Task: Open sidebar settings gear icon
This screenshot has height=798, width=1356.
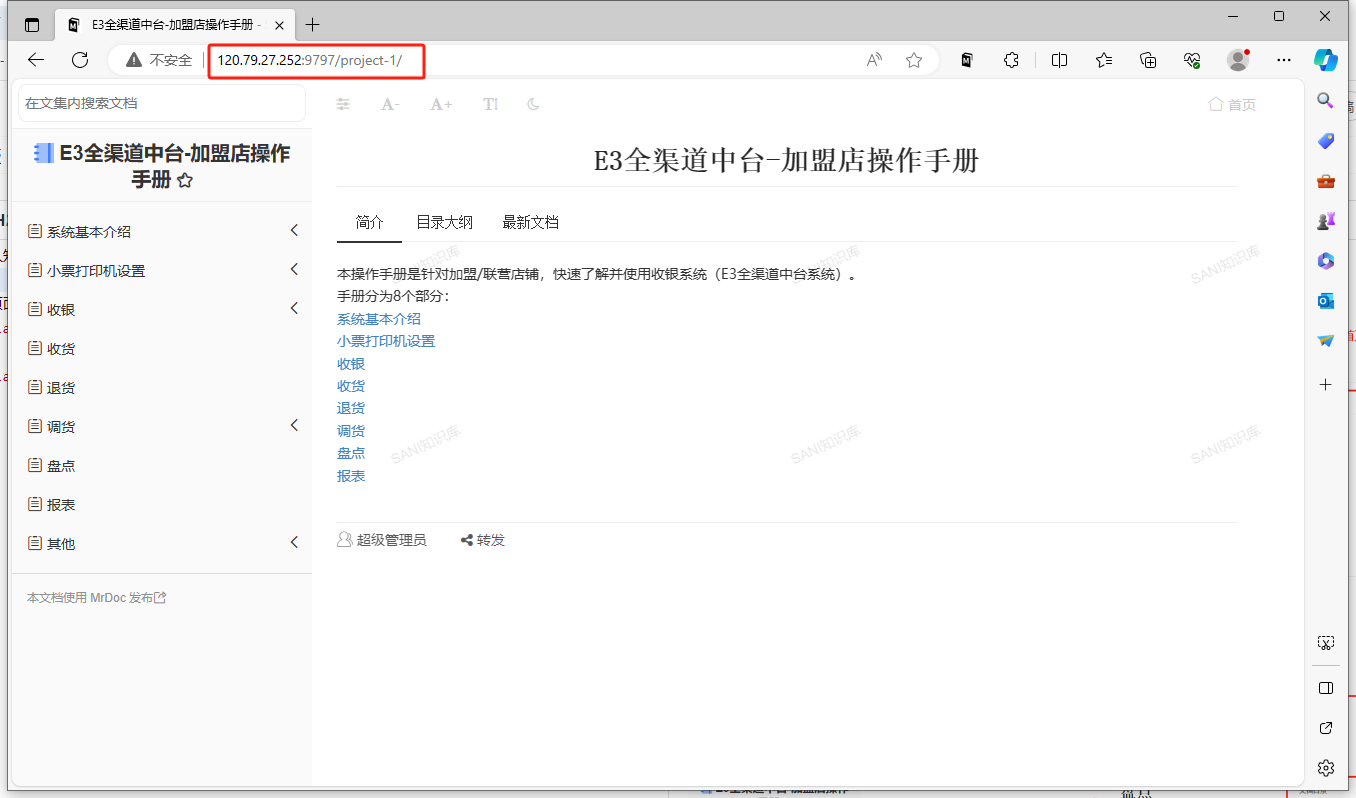Action: (x=1326, y=768)
